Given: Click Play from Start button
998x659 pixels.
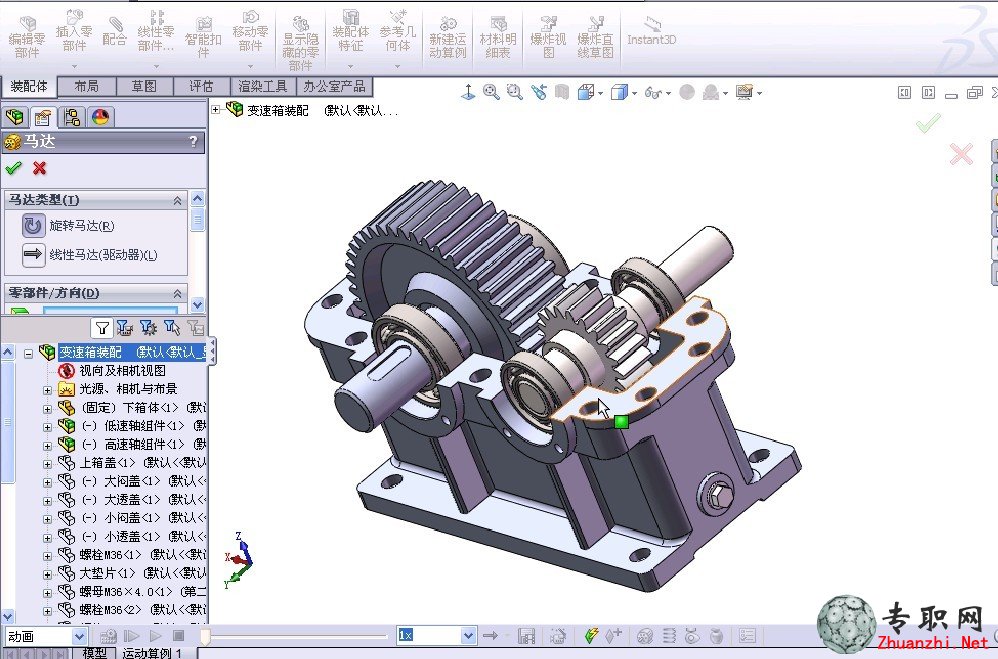Looking at the screenshot, I should click(x=132, y=636).
